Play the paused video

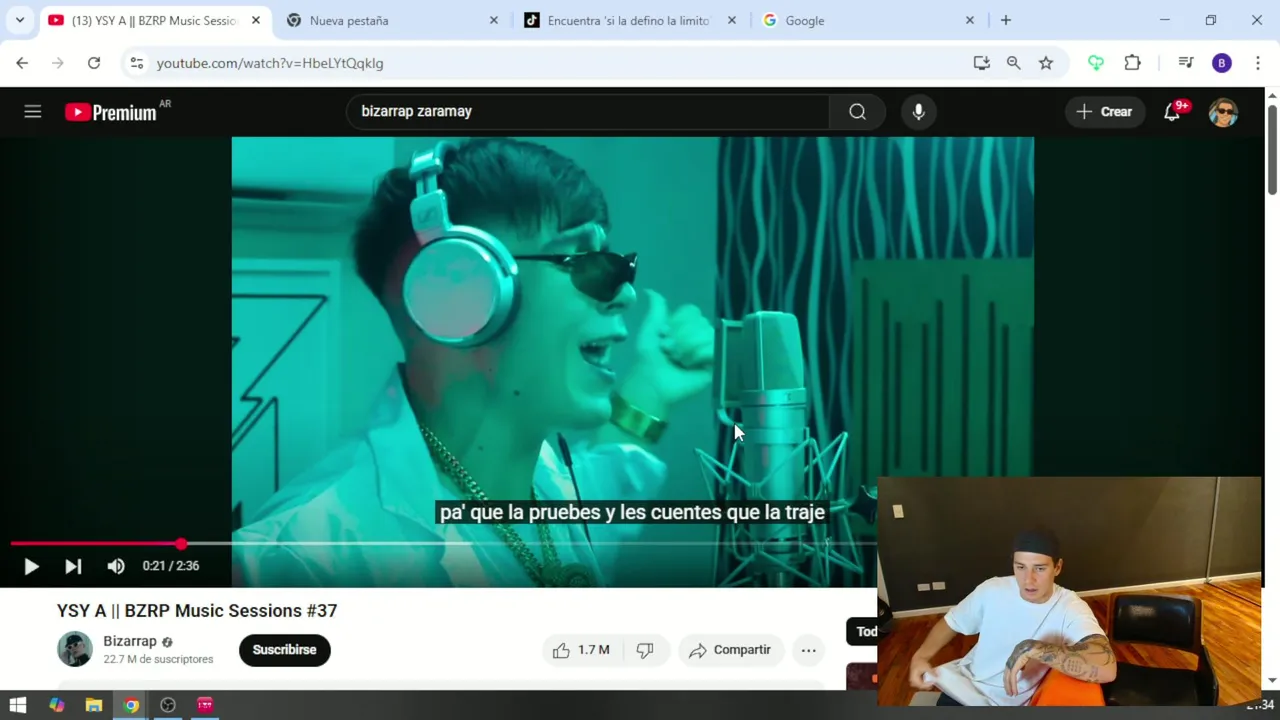31,566
